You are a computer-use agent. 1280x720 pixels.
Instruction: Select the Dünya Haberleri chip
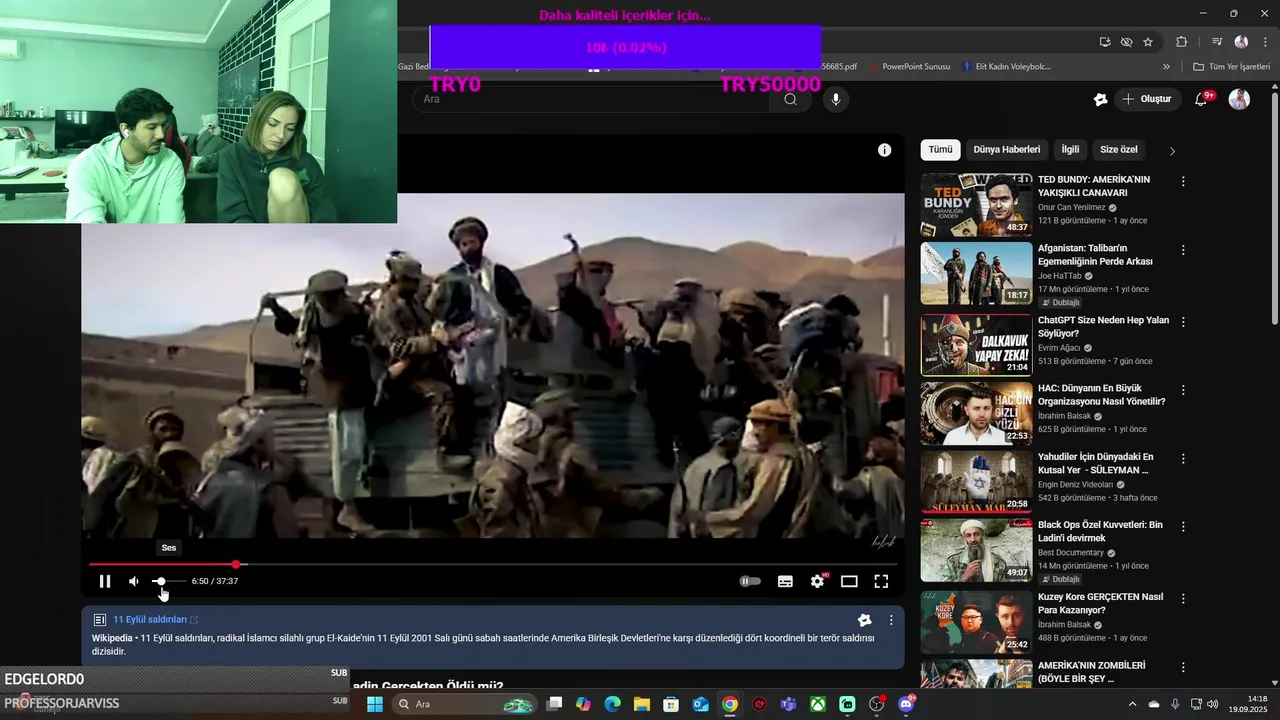tap(1007, 150)
